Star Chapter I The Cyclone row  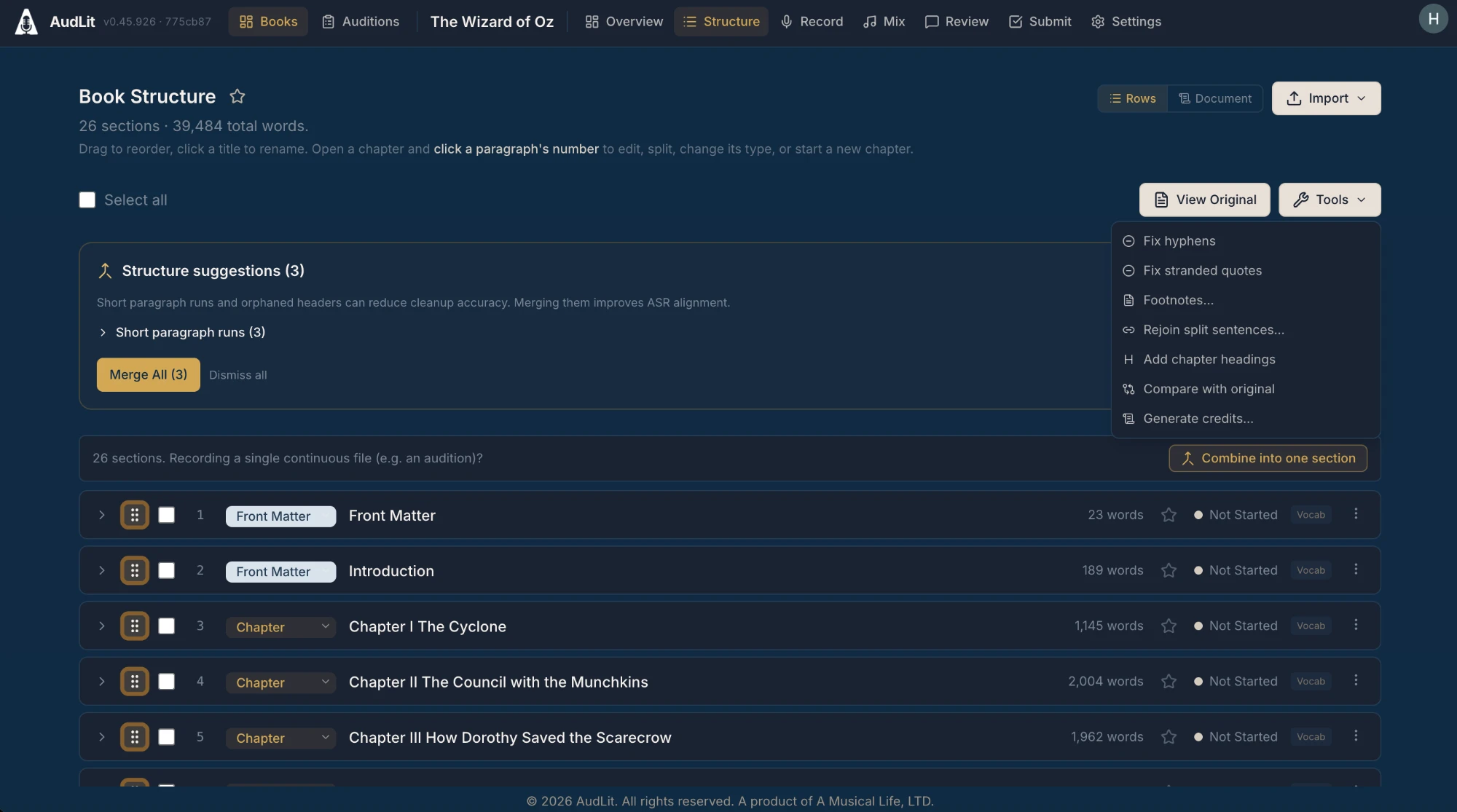pyautogui.click(x=1169, y=626)
